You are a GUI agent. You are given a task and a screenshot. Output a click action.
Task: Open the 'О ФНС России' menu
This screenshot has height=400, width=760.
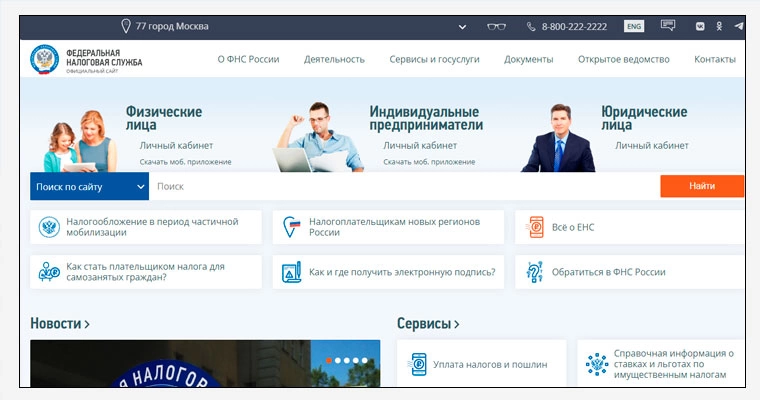click(x=248, y=59)
